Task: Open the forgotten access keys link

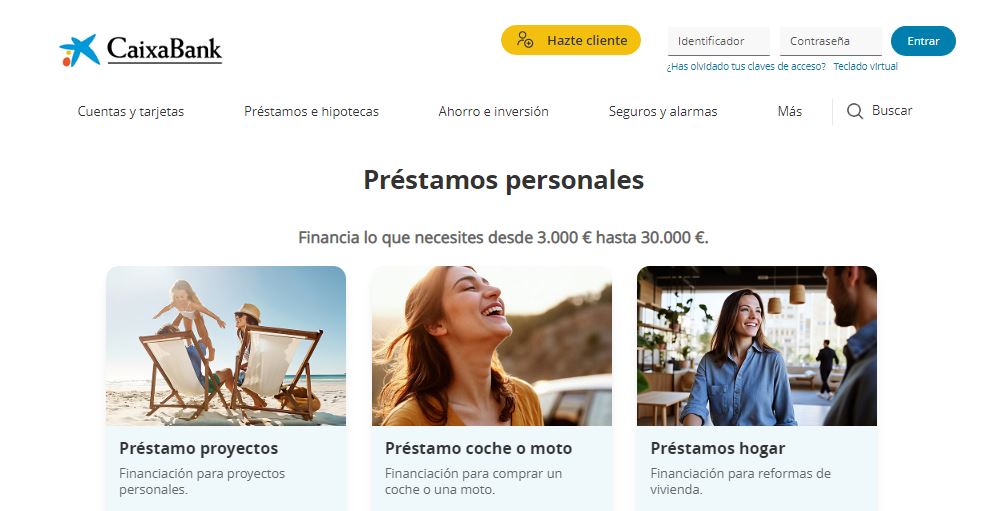Action: tap(746, 67)
